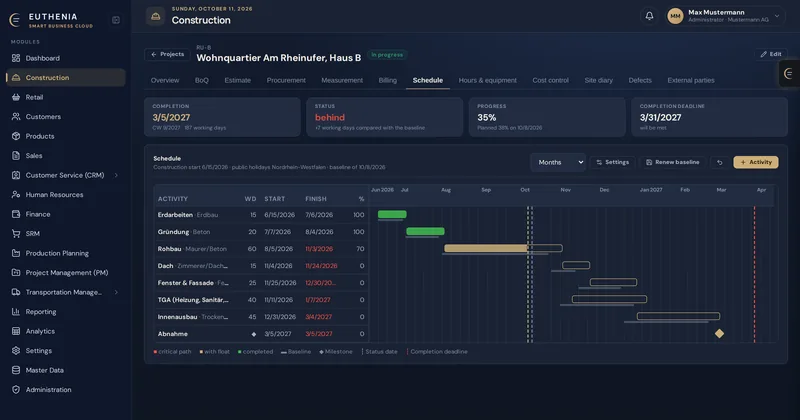Click the Human Resources icon
The image size is (800, 420).
pyautogui.click(x=16, y=194)
